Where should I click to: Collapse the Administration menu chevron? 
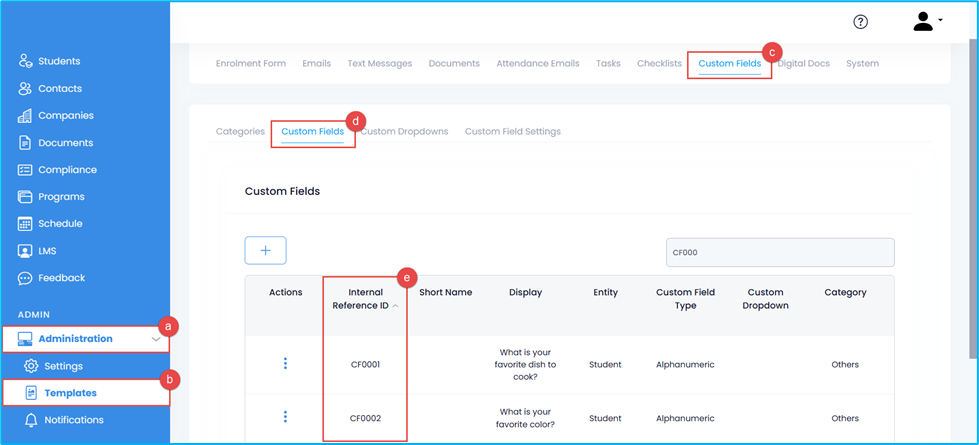pyautogui.click(x=156, y=339)
